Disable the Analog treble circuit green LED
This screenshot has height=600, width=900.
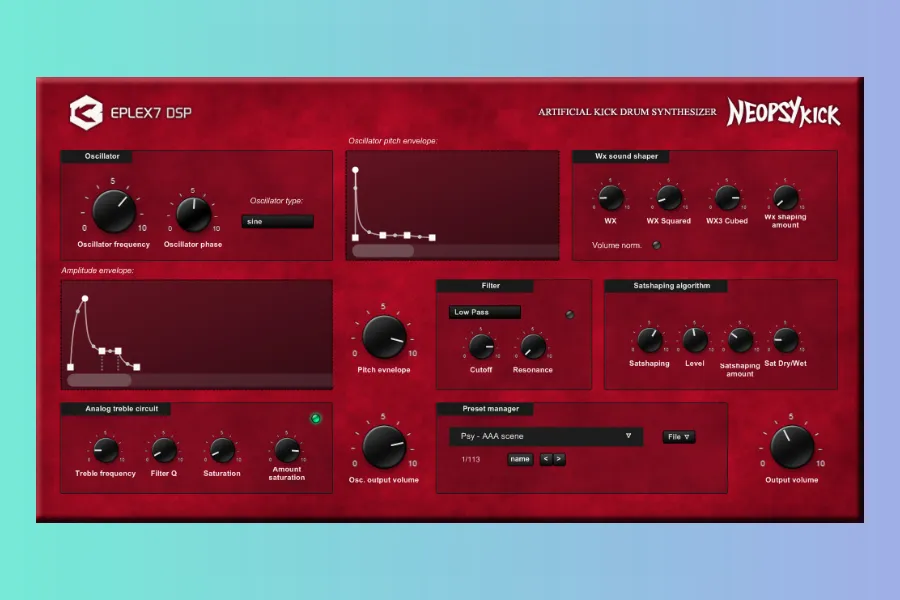click(316, 418)
